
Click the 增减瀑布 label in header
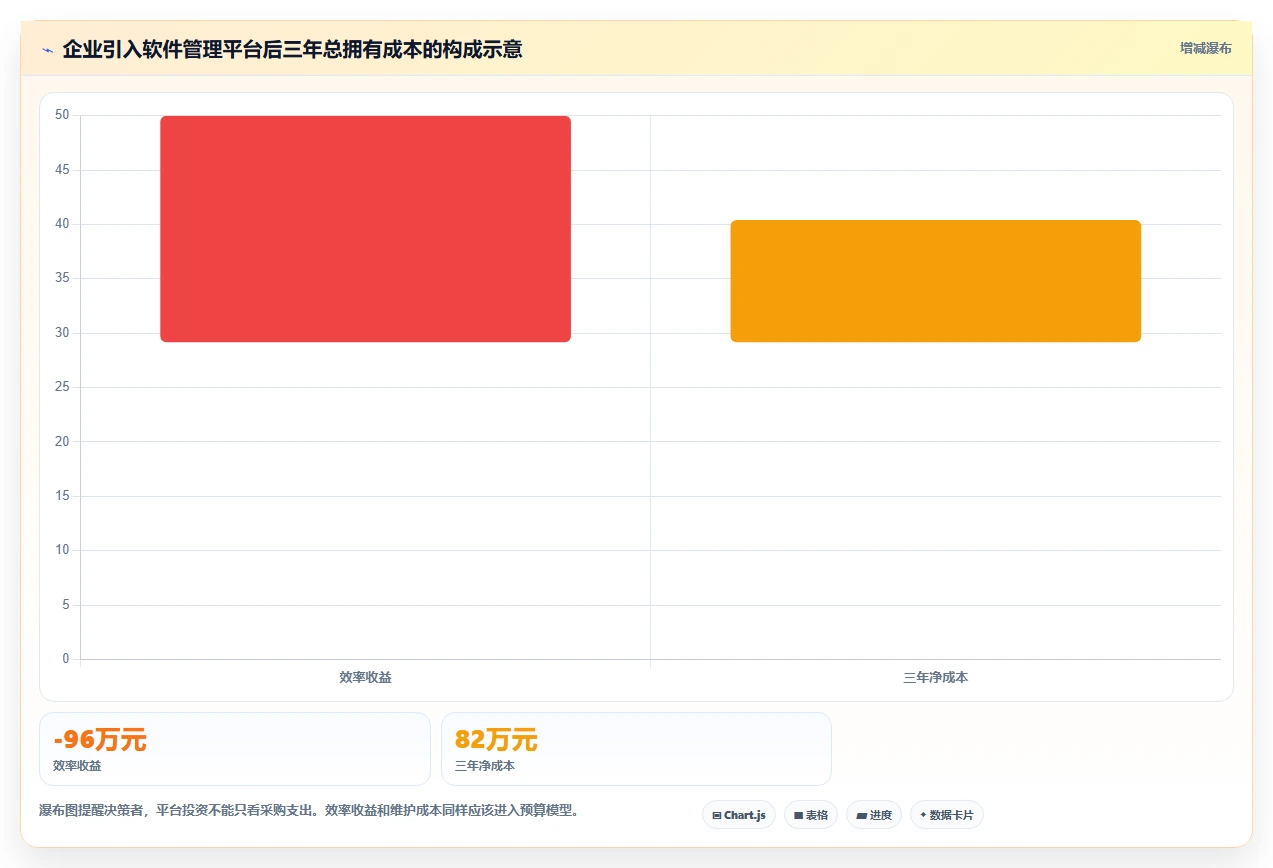[x=1205, y=48]
